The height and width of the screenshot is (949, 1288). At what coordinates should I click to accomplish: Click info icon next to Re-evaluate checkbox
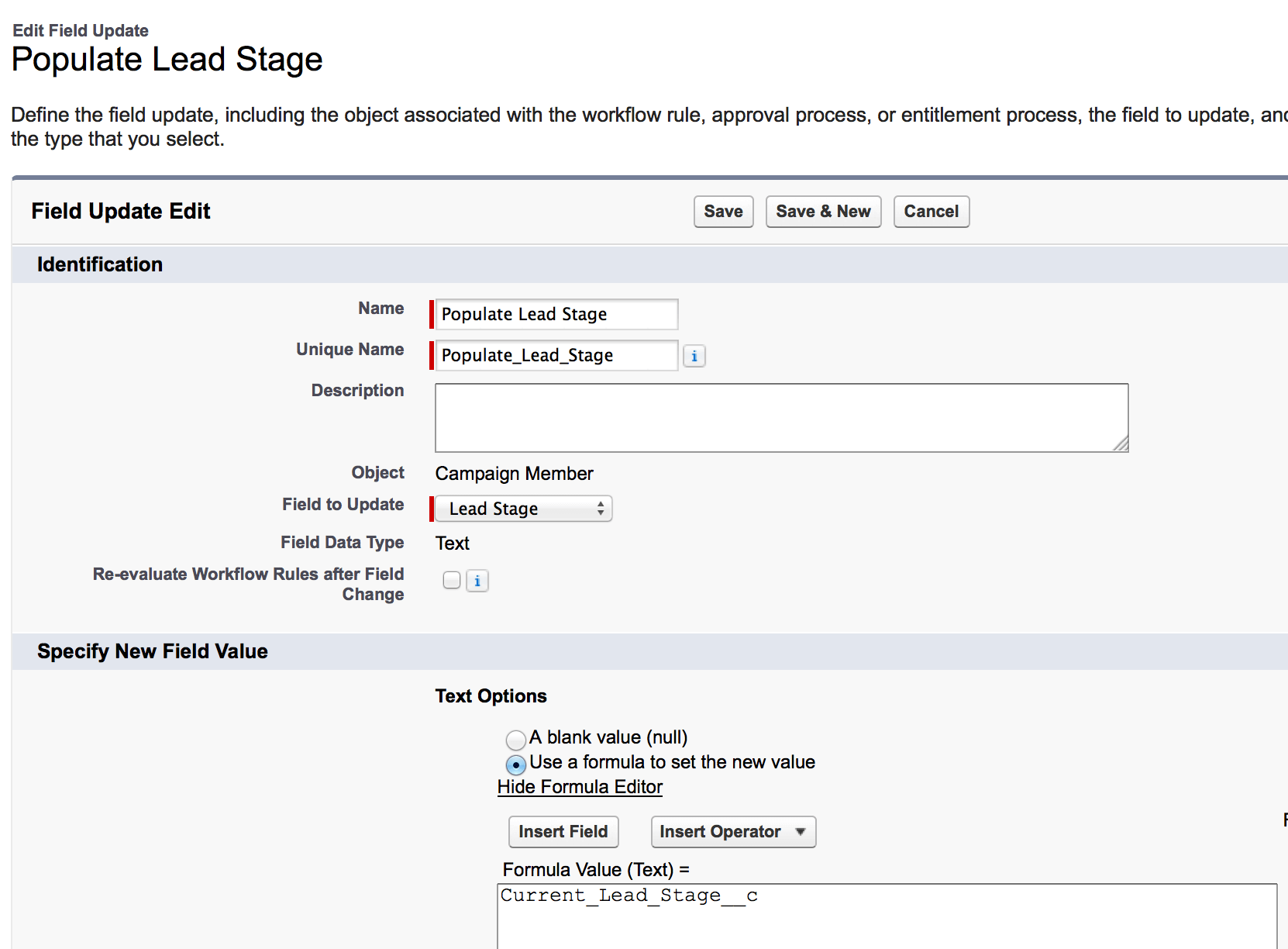[x=477, y=581]
